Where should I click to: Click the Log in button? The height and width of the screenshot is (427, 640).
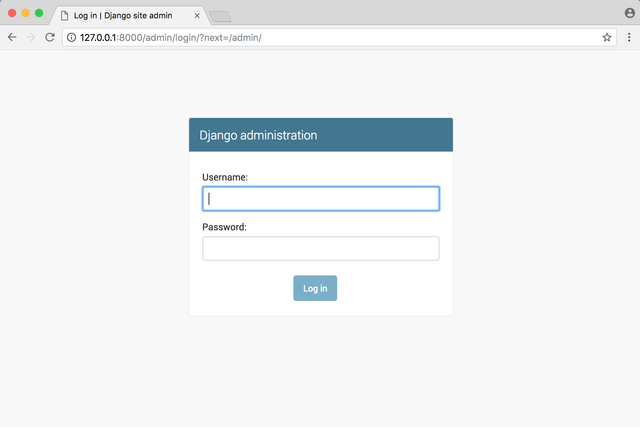click(315, 288)
